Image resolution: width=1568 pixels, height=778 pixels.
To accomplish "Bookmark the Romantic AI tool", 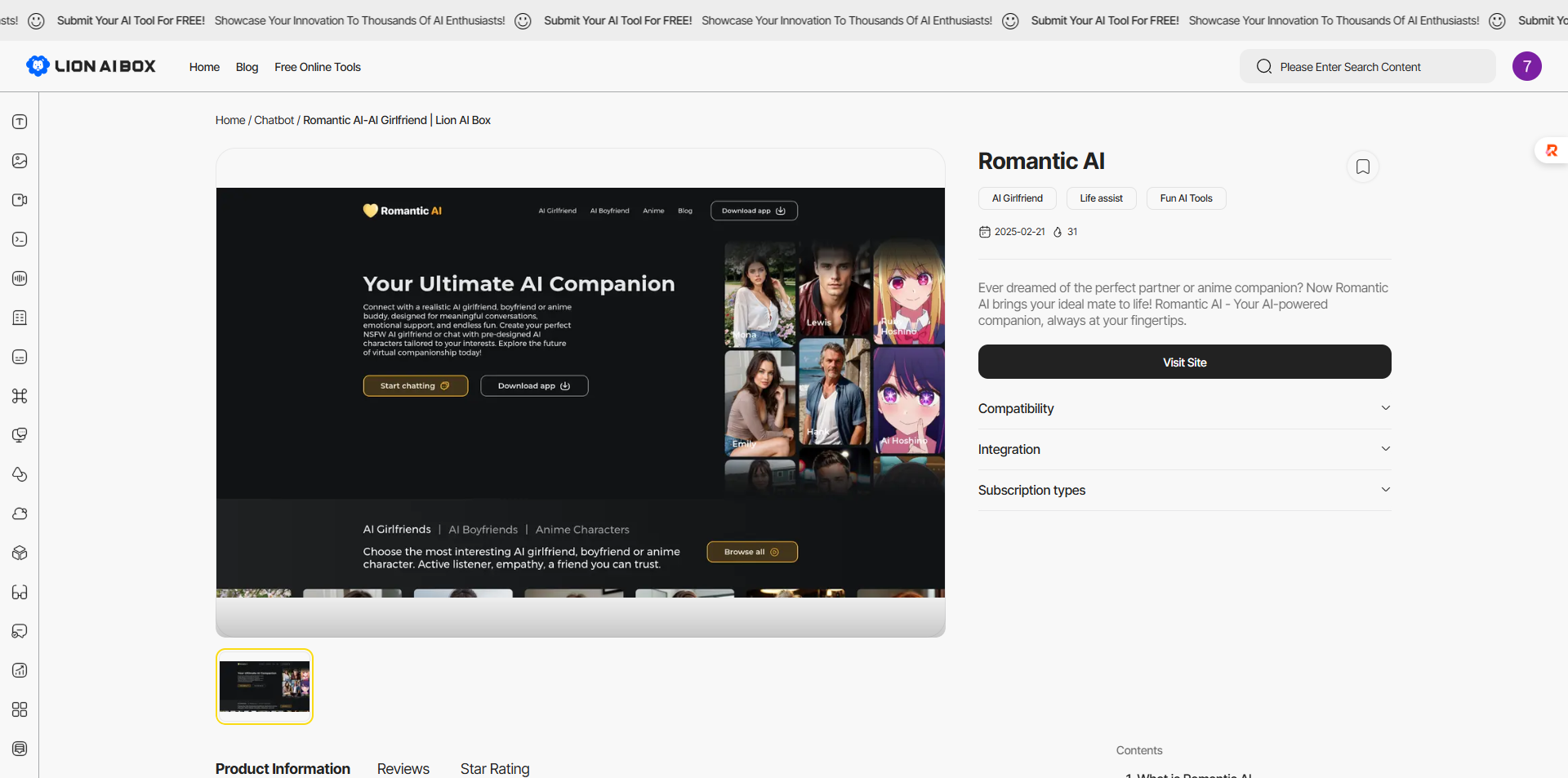I will (1362, 167).
